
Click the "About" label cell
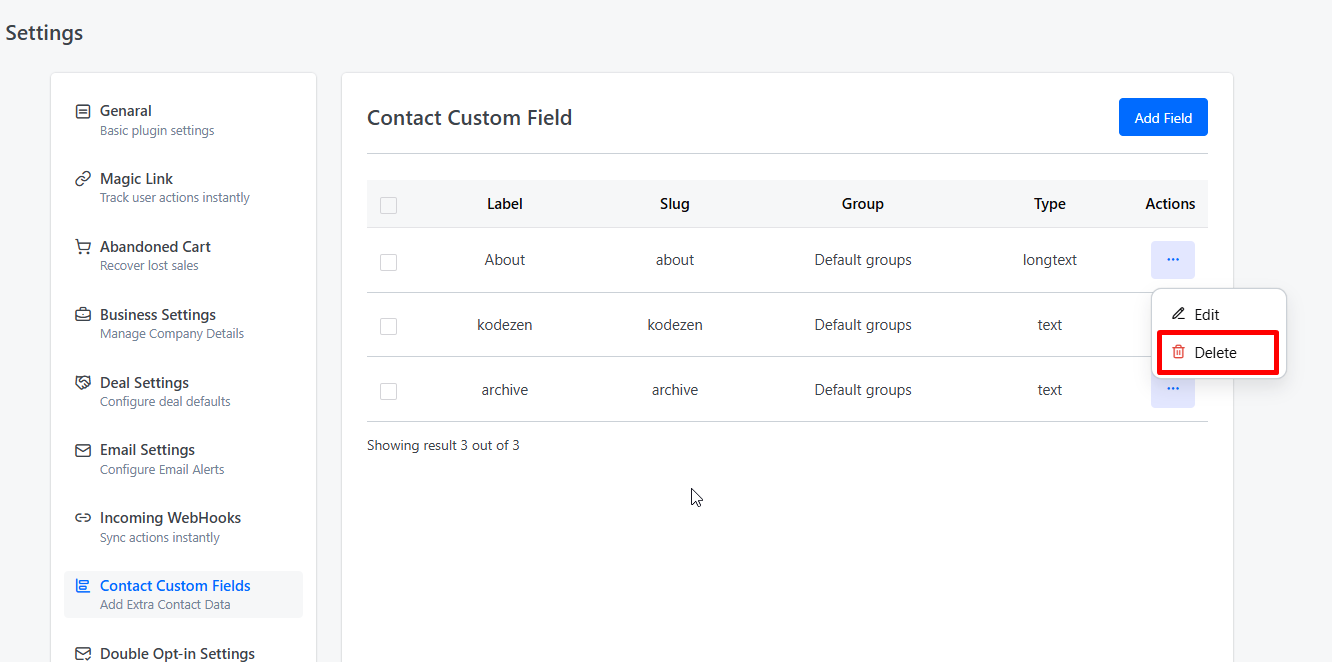[x=505, y=260]
